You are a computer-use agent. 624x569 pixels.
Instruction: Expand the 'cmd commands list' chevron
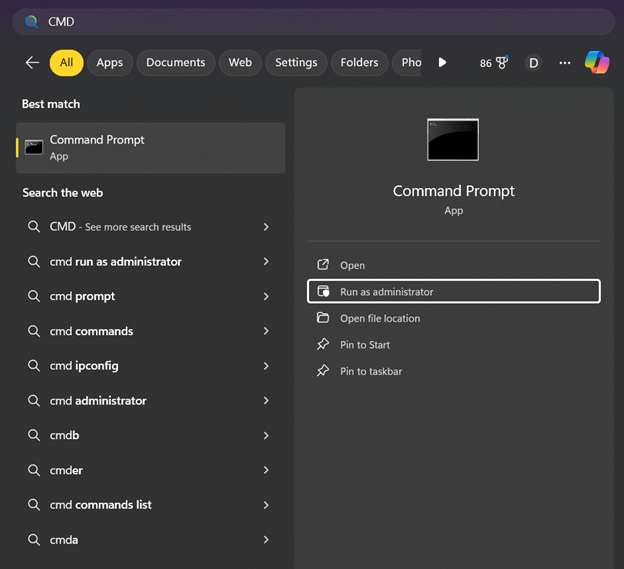(x=266, y=505)
